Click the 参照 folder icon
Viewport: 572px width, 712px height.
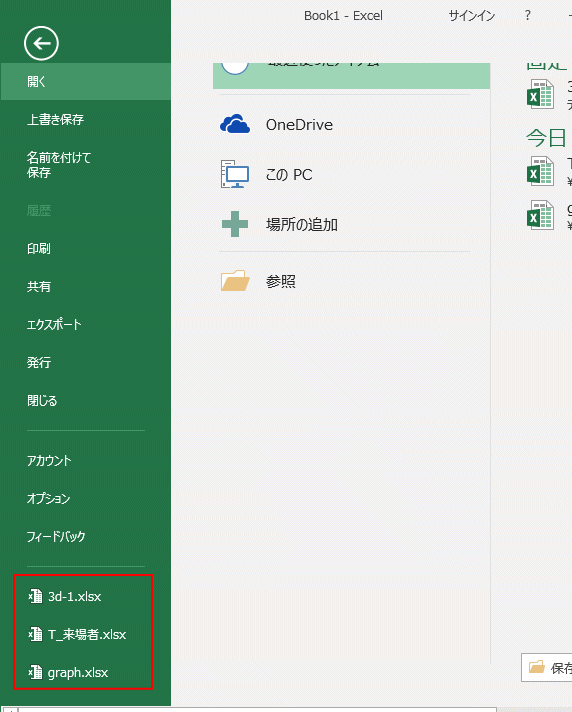click(235, 281)
